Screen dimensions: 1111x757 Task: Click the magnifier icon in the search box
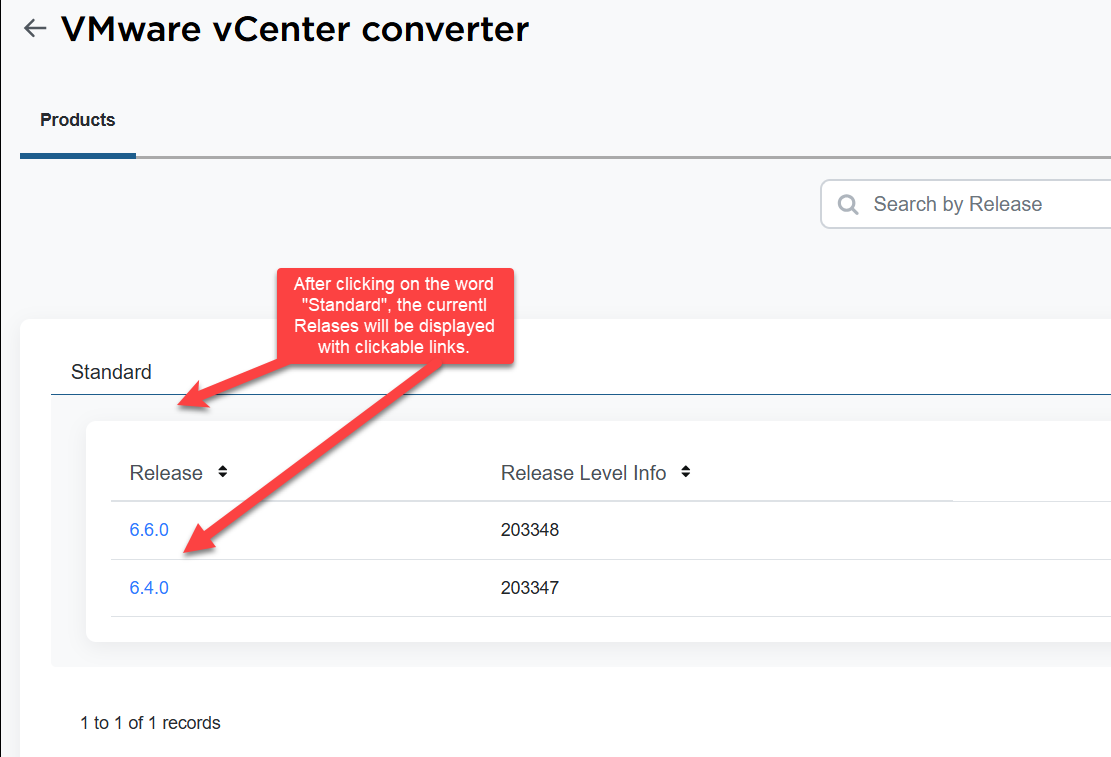pos(848,205)
